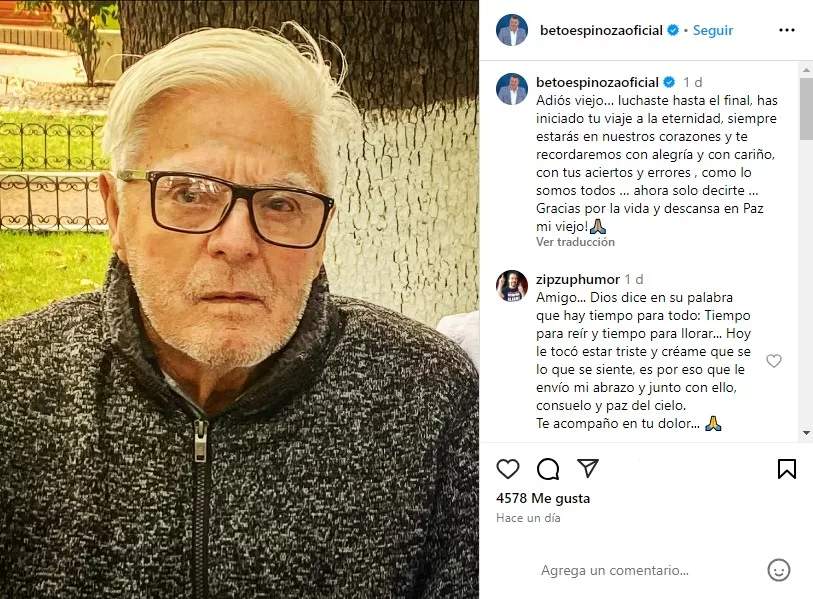Save post with bookmark icon
The image size is (813, 599).
pos(787,469)
